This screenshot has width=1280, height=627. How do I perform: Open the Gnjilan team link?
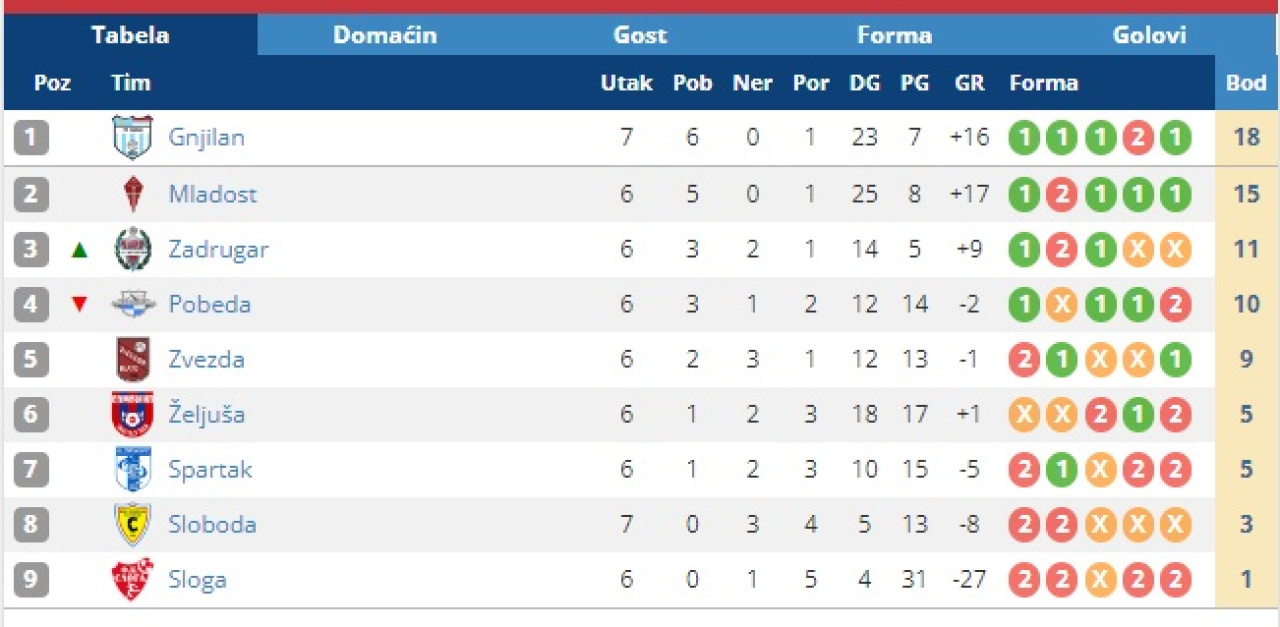tap(206, 138)
